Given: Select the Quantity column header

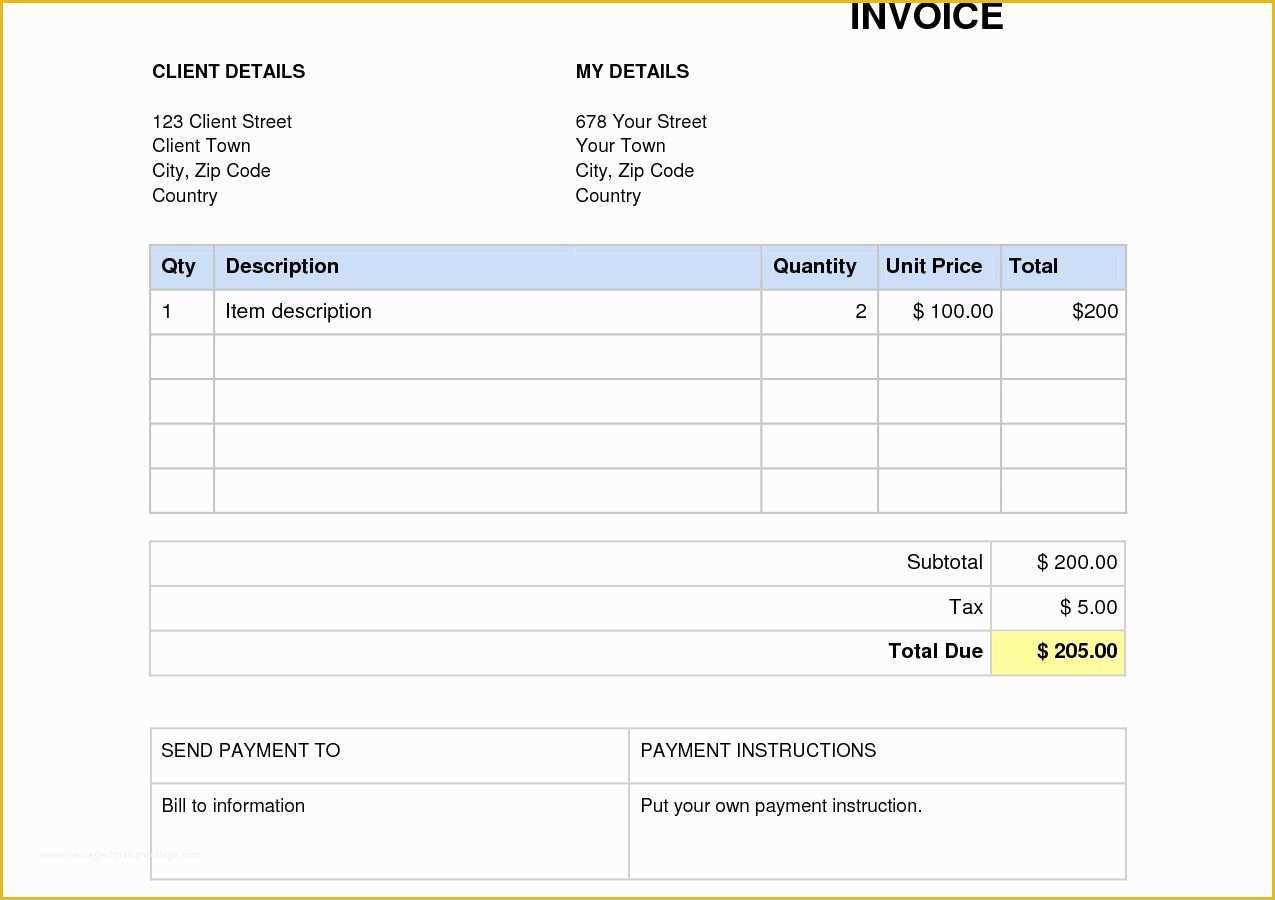Looking at the screenshot, I should tap(816, 266).
